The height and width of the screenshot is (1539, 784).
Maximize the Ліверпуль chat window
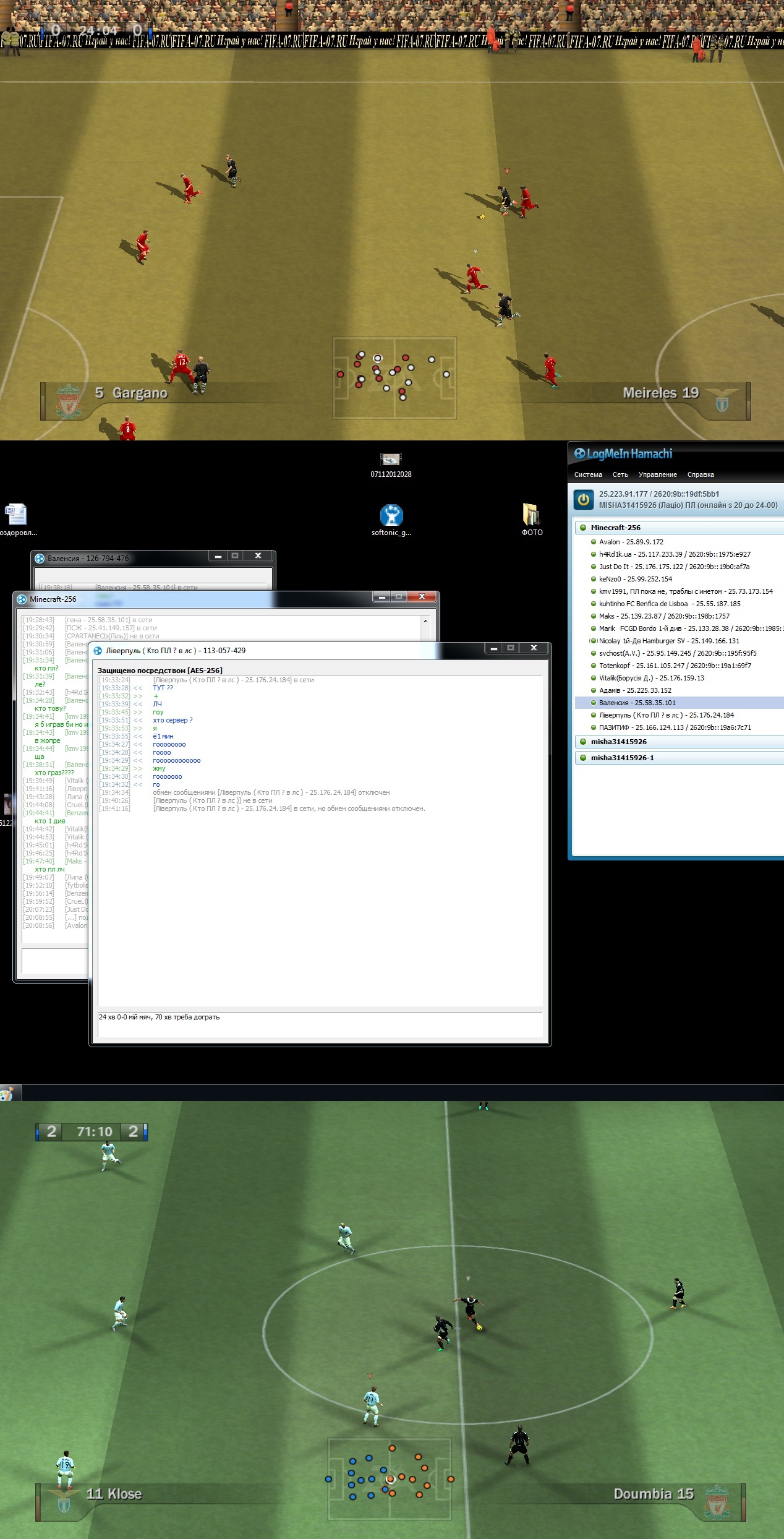[511, 648]
